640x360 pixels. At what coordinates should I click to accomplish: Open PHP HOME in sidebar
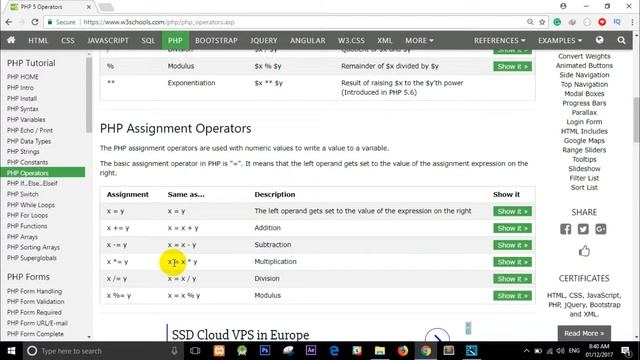point(23,77)
